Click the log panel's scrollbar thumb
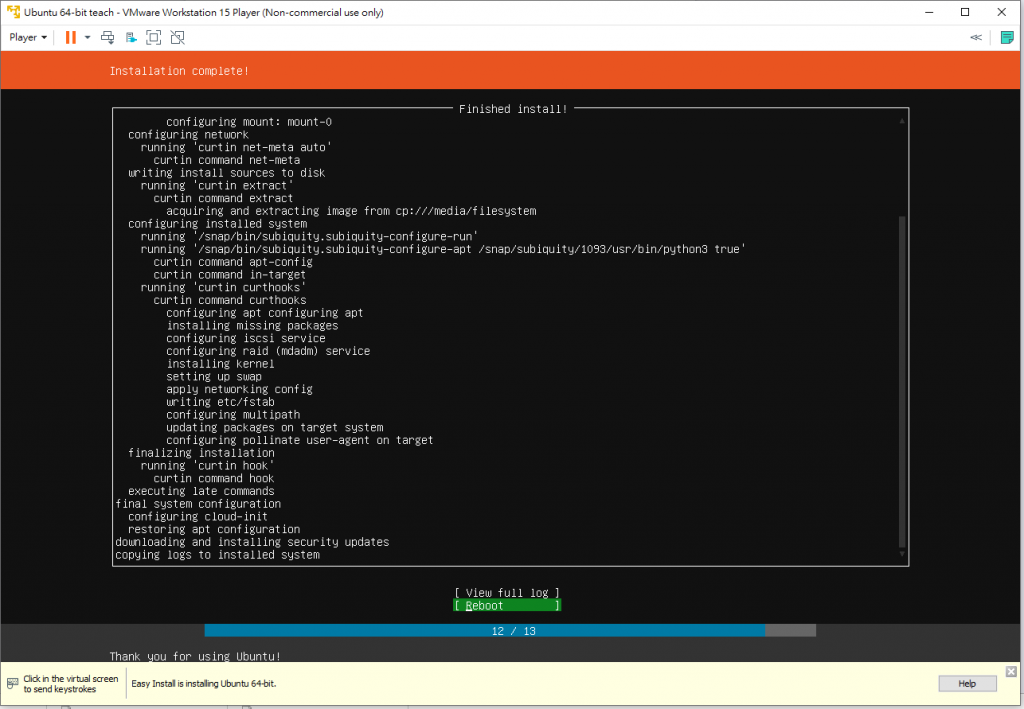1024x709 pixels. [x=902, y=382]
